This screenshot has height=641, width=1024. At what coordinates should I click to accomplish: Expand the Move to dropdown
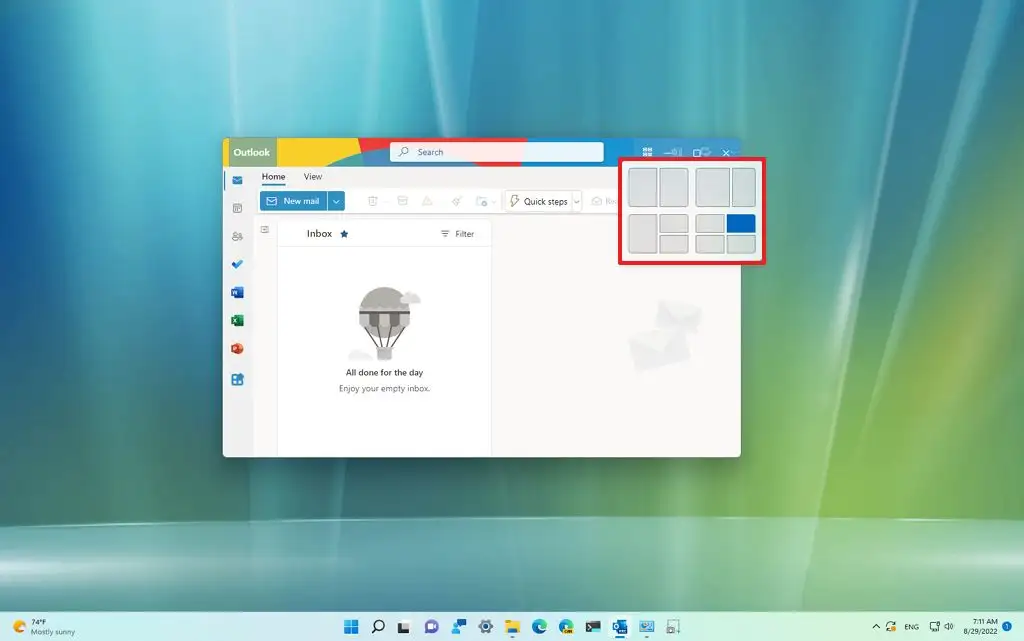pyautogui.click(x=493, y=201)
